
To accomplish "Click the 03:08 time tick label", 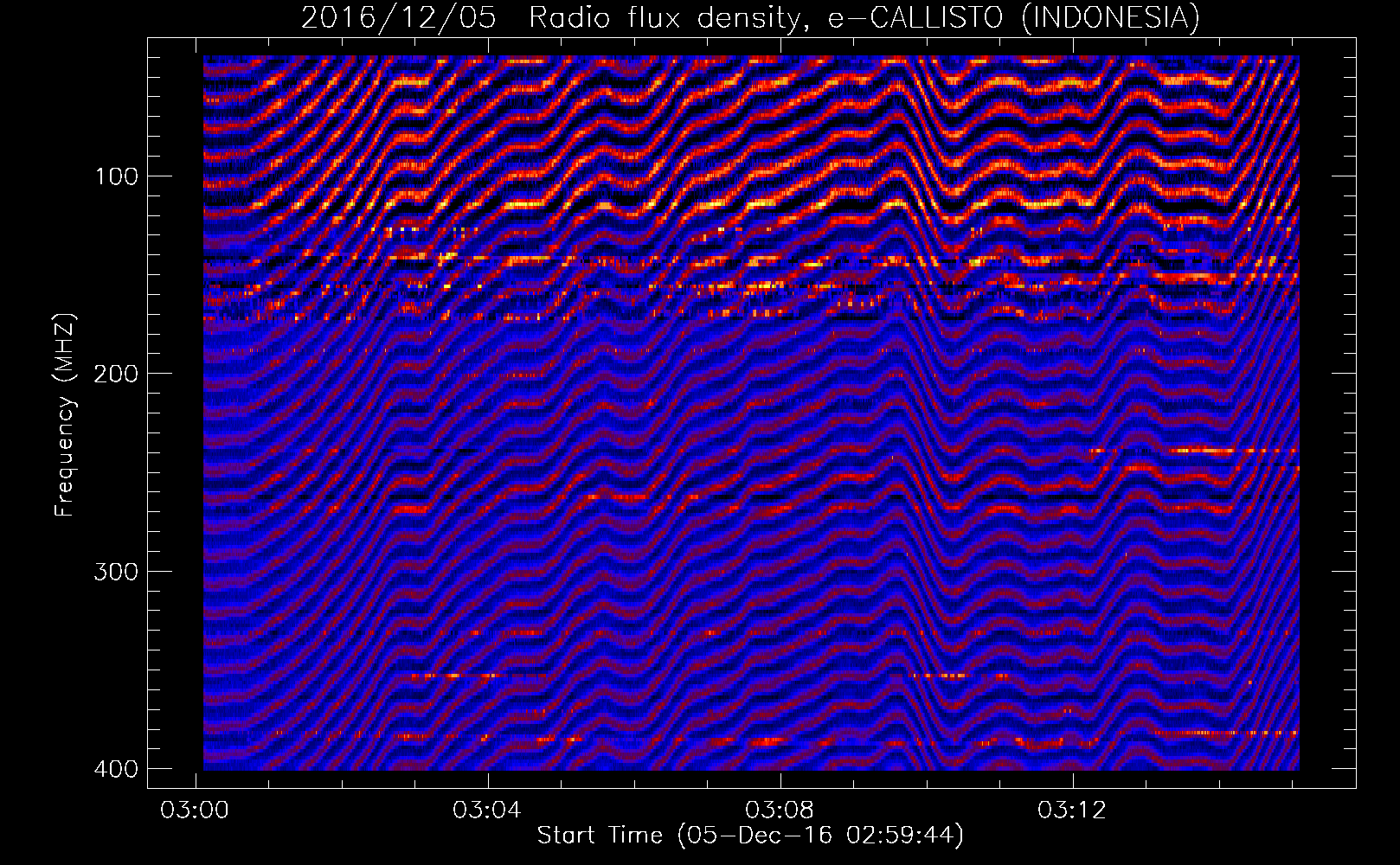I will click(x=780, y=811).
